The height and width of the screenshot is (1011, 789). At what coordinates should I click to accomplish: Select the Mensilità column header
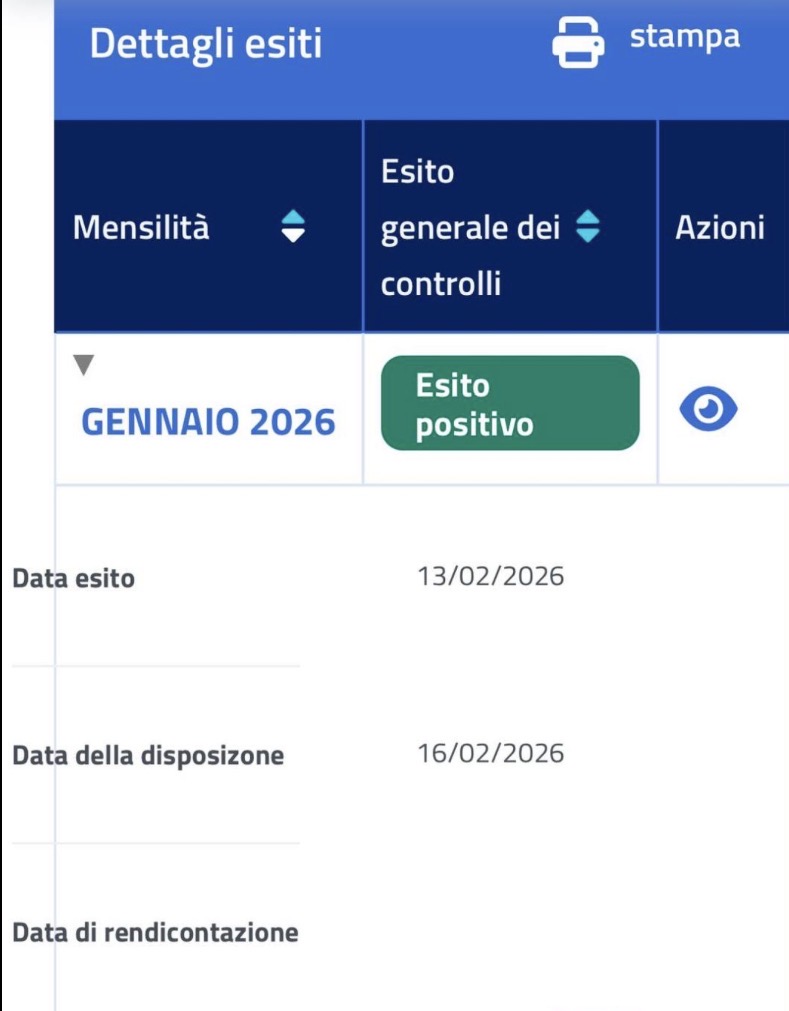(x=141, y=228)
